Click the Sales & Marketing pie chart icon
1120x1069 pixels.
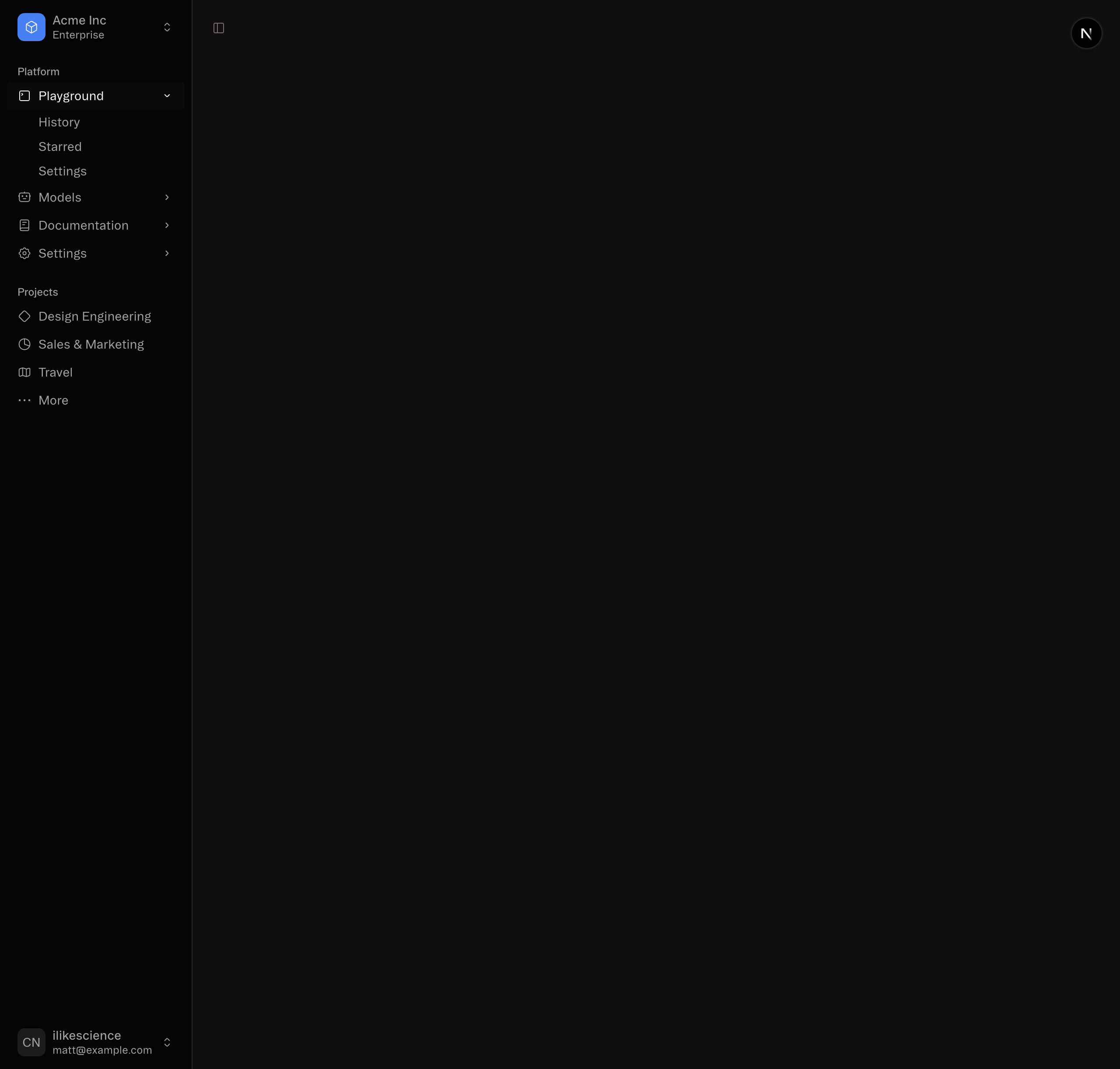tap(25, 344)
